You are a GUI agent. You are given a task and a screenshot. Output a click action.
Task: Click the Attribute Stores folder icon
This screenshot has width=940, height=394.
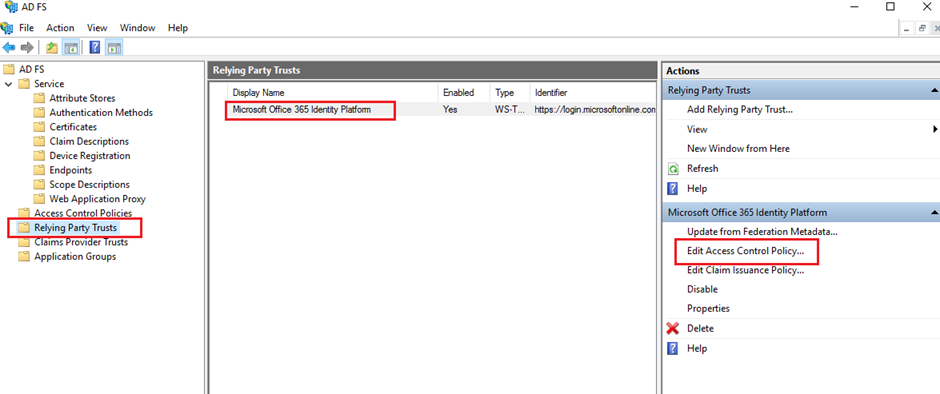tap(40, 98)
